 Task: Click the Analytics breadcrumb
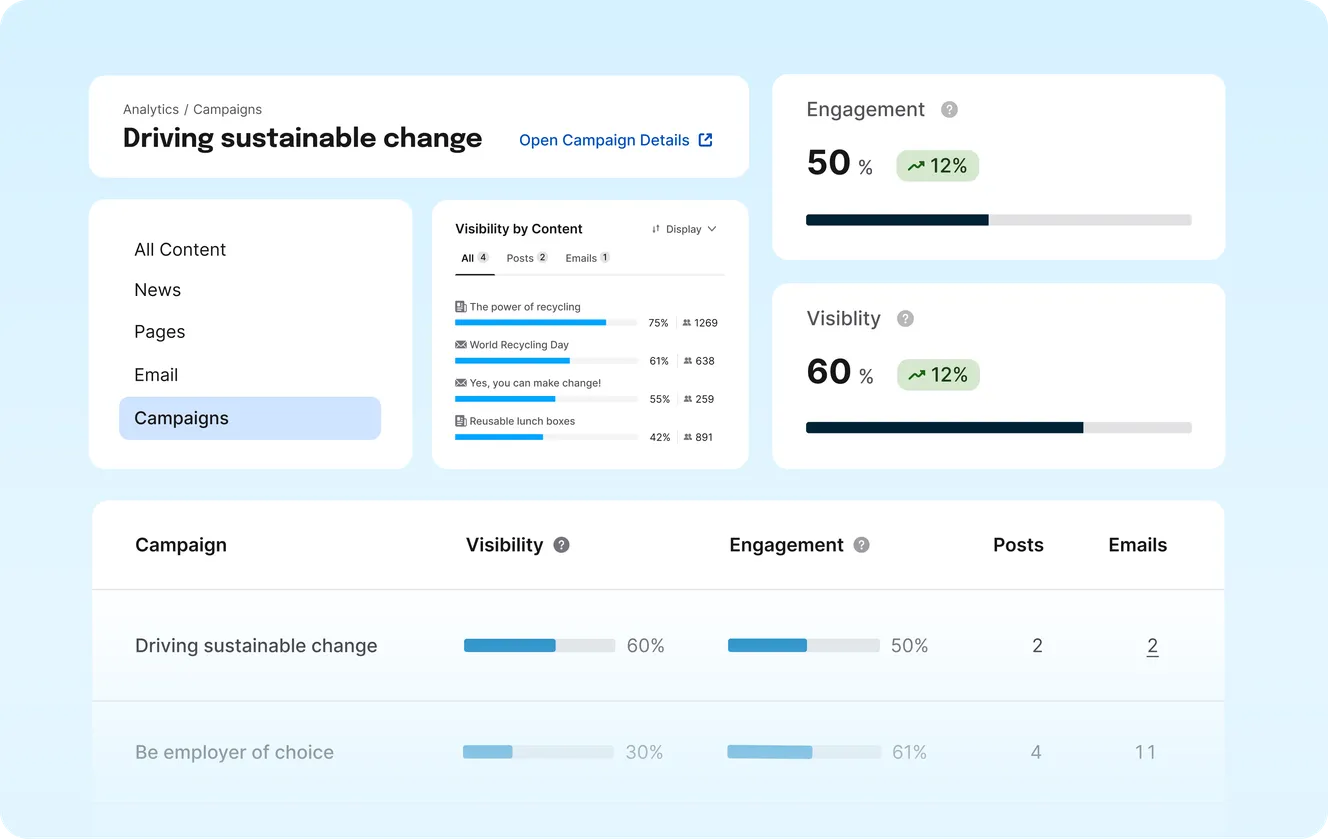point(151,110)
